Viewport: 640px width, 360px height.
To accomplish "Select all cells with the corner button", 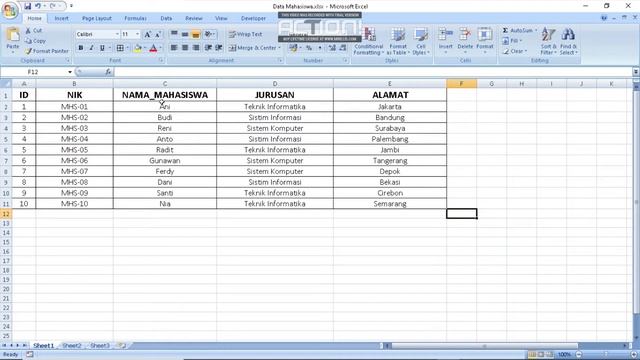I will coord(6,84).
